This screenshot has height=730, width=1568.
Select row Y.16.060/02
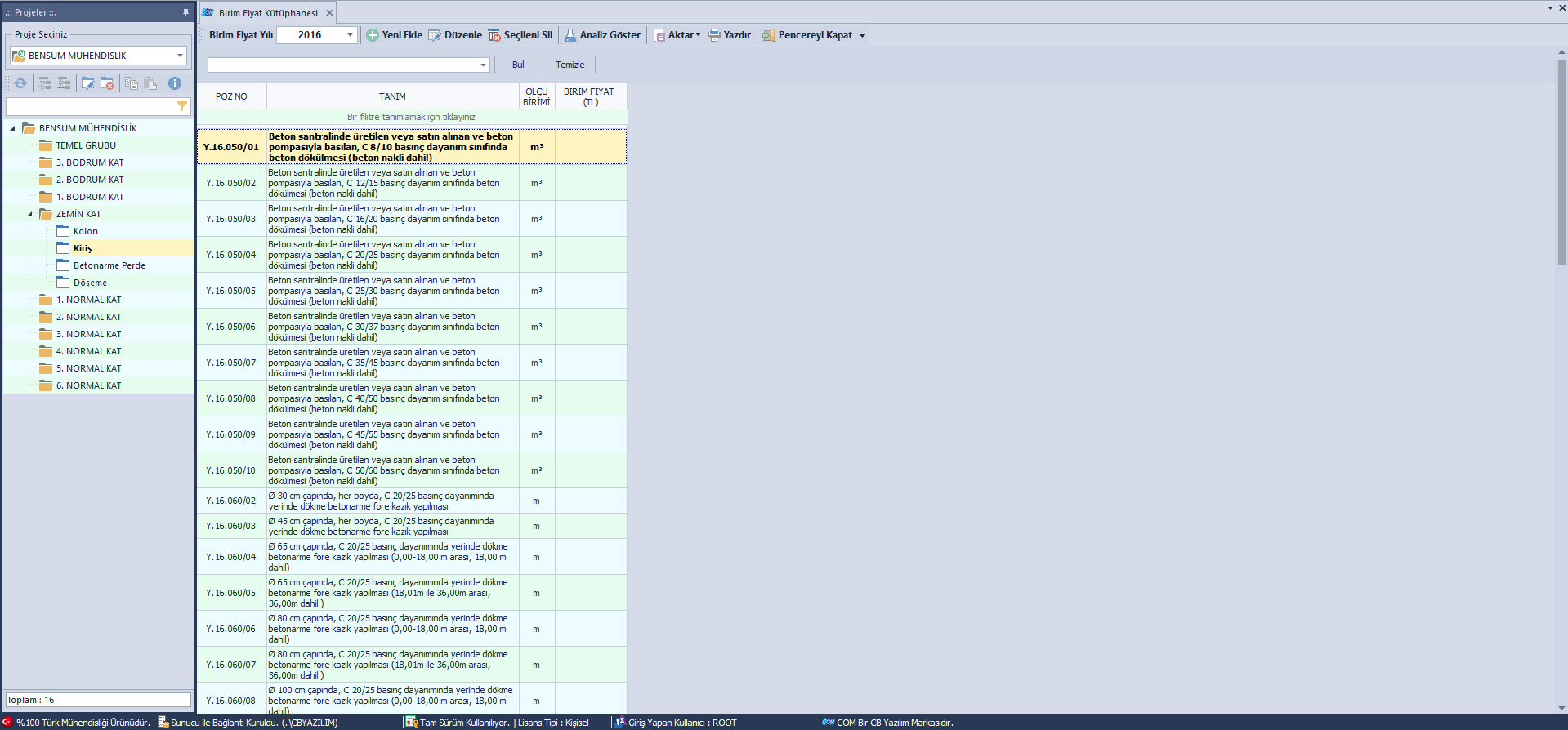coord(411,501)
